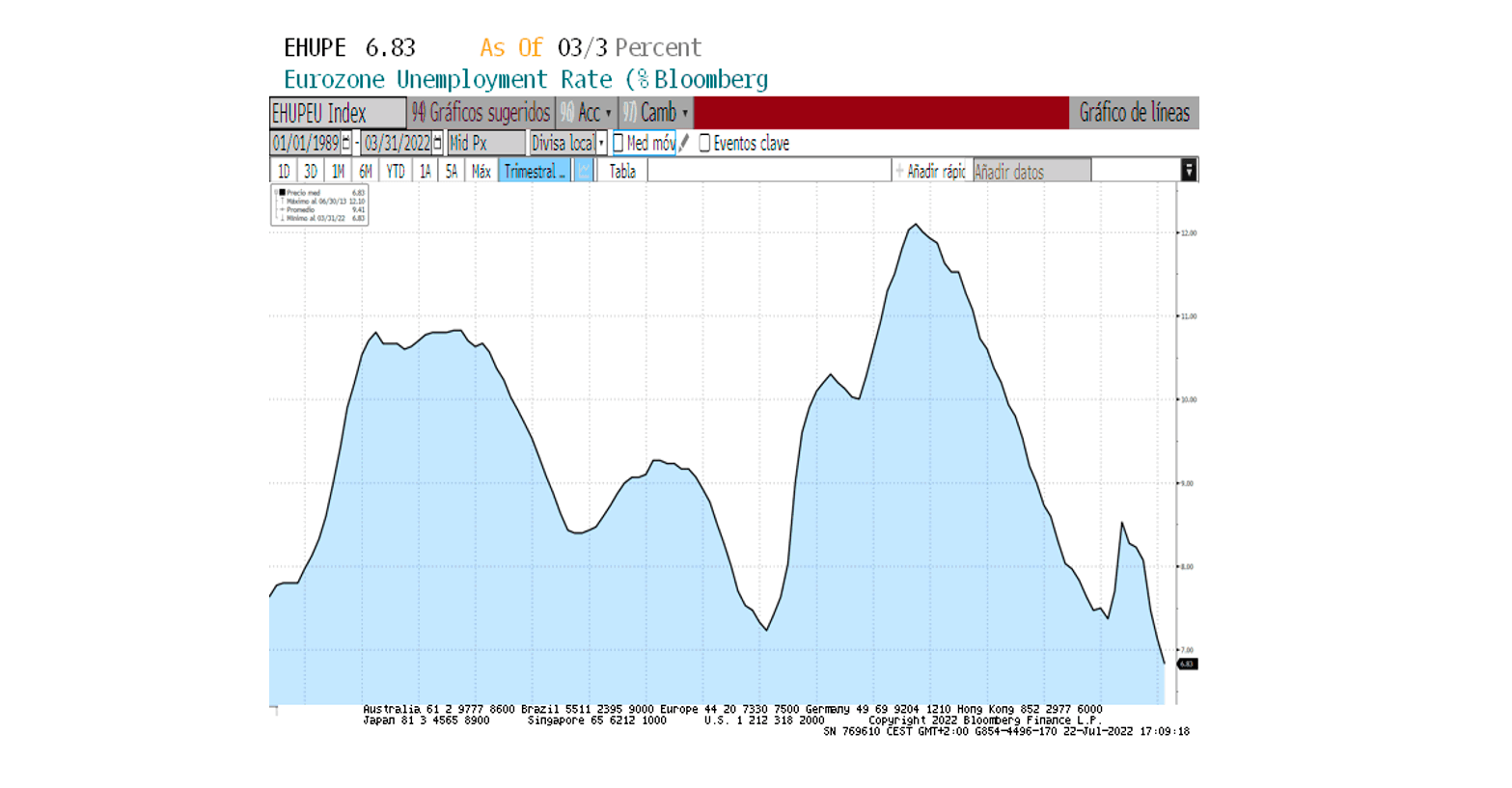Open the start date calendar picker icon
The height and width of the screenshot is (788, 1512).
[x=345, y=143]
